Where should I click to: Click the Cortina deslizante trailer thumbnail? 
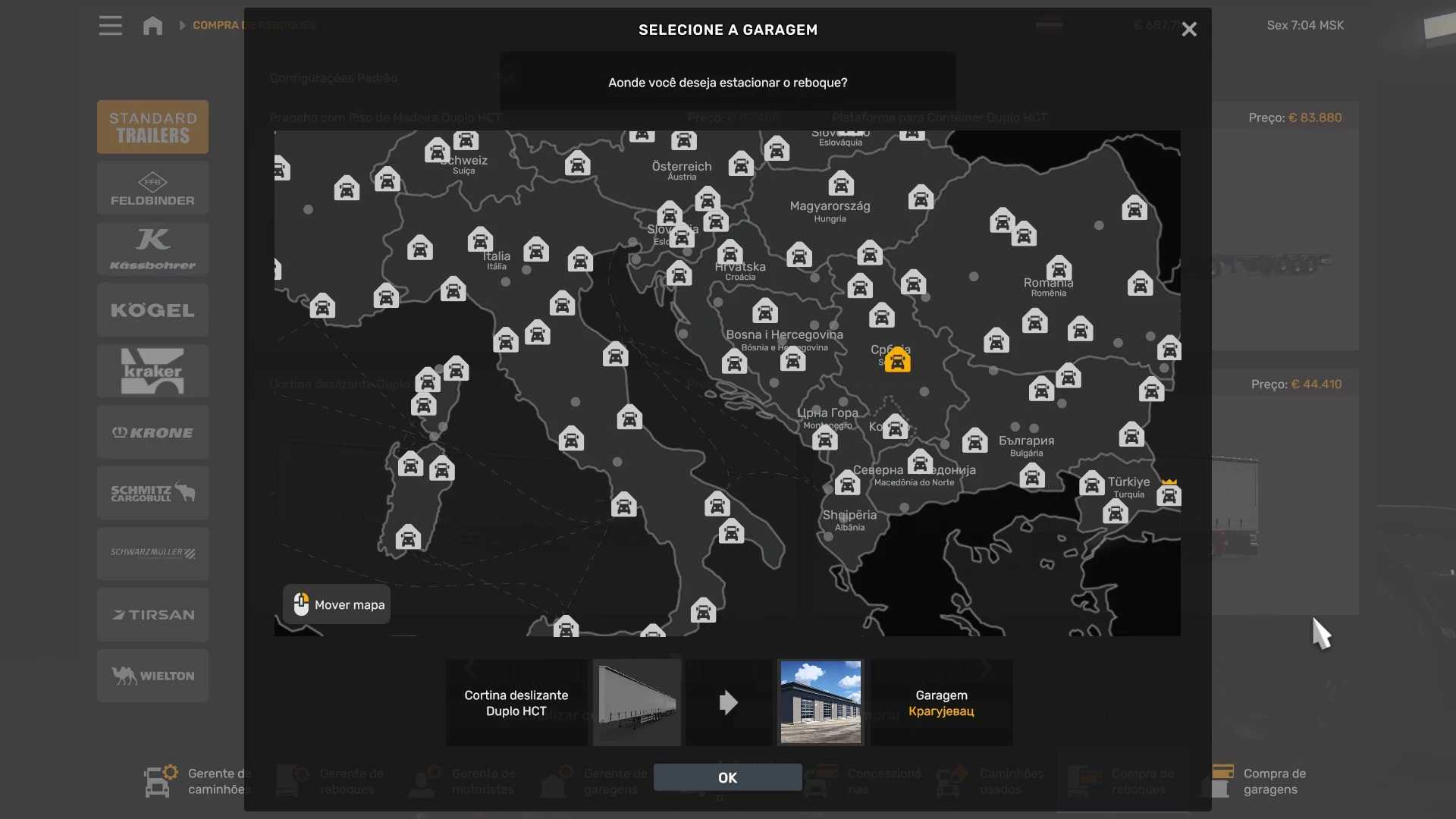(636, 702)
